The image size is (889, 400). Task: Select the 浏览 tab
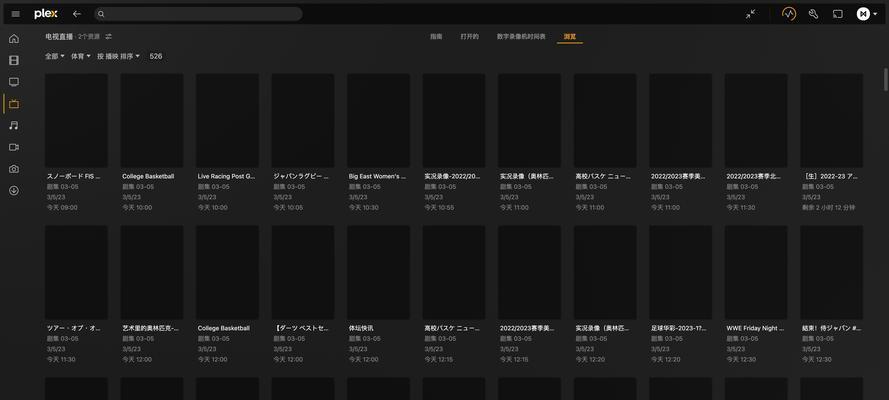tap(570, 36)
